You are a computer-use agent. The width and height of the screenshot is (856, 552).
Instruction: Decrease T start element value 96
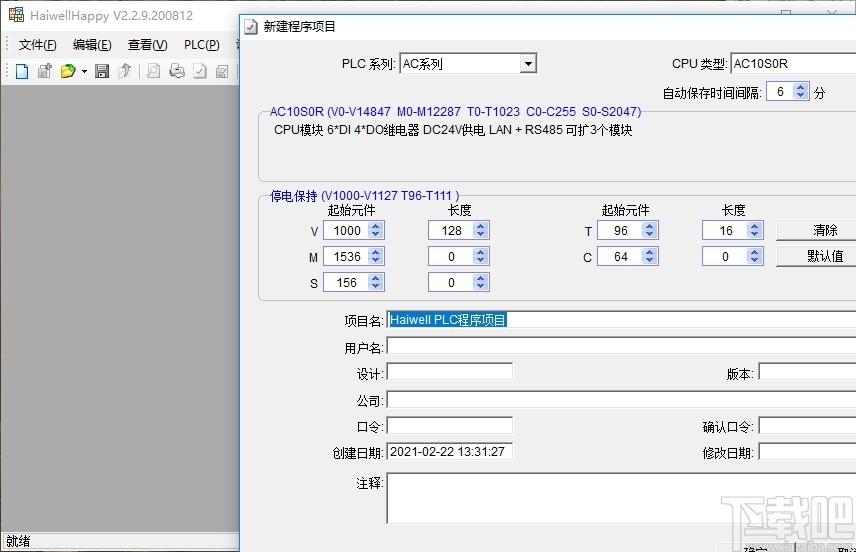coord(650,234)
